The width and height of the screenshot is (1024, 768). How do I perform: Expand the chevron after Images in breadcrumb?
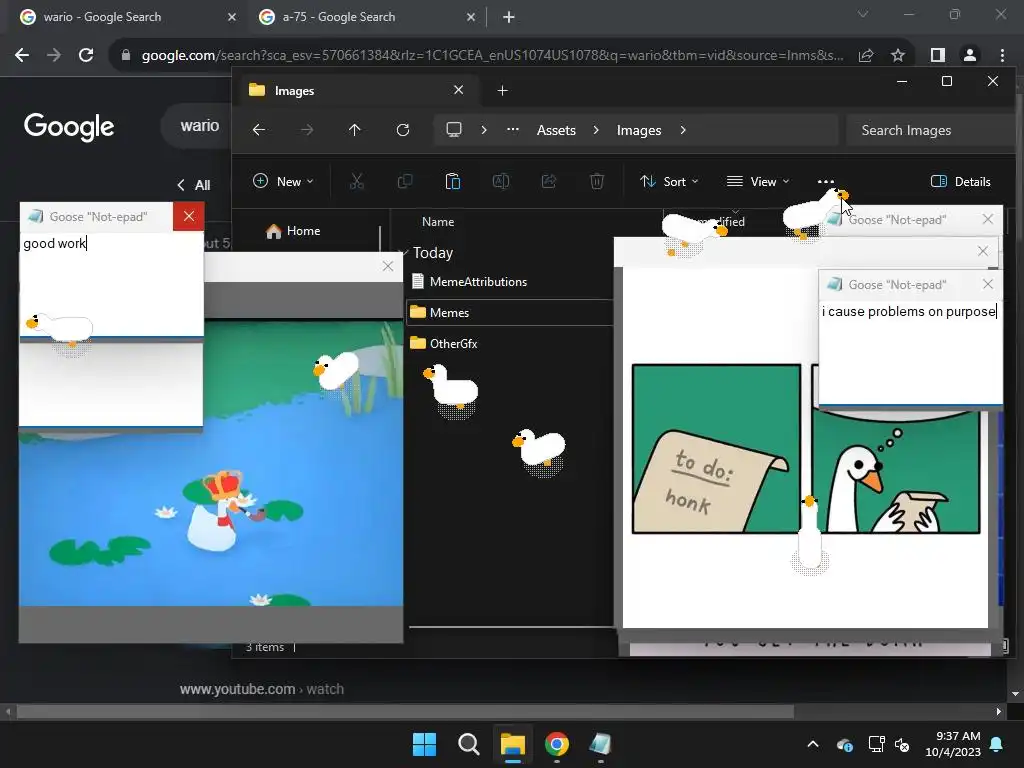point(683,130)
